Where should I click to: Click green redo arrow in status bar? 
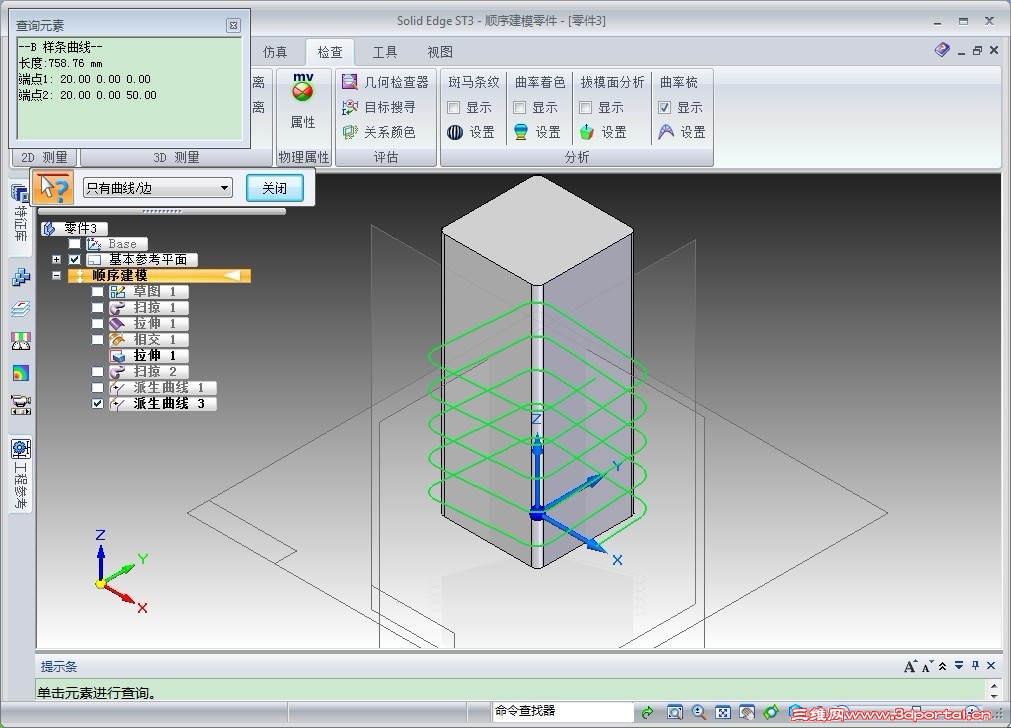click(647, 712)
